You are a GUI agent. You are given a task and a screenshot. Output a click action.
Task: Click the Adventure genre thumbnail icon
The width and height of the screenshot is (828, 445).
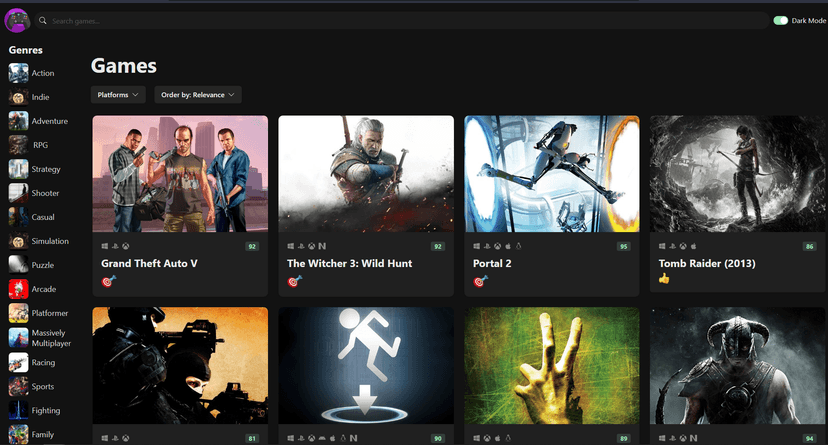18,121
